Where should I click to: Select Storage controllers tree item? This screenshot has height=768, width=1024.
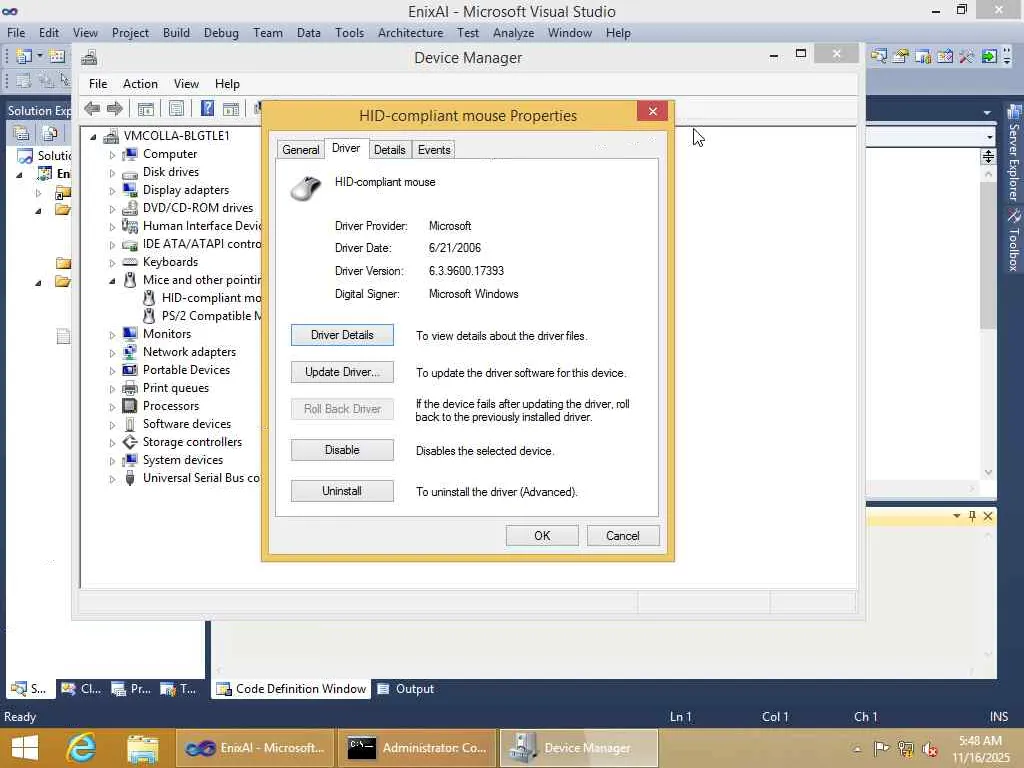tap(192, 442)
